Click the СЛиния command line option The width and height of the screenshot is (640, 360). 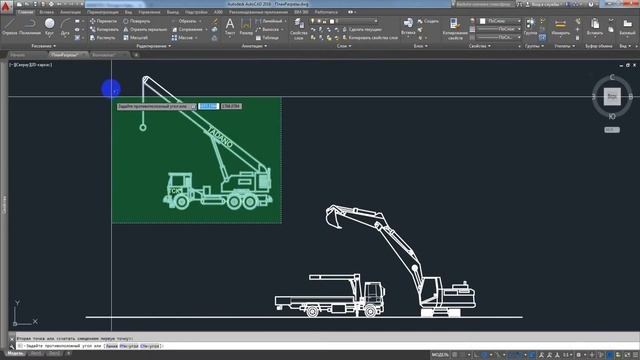click(x=149, y=346)
